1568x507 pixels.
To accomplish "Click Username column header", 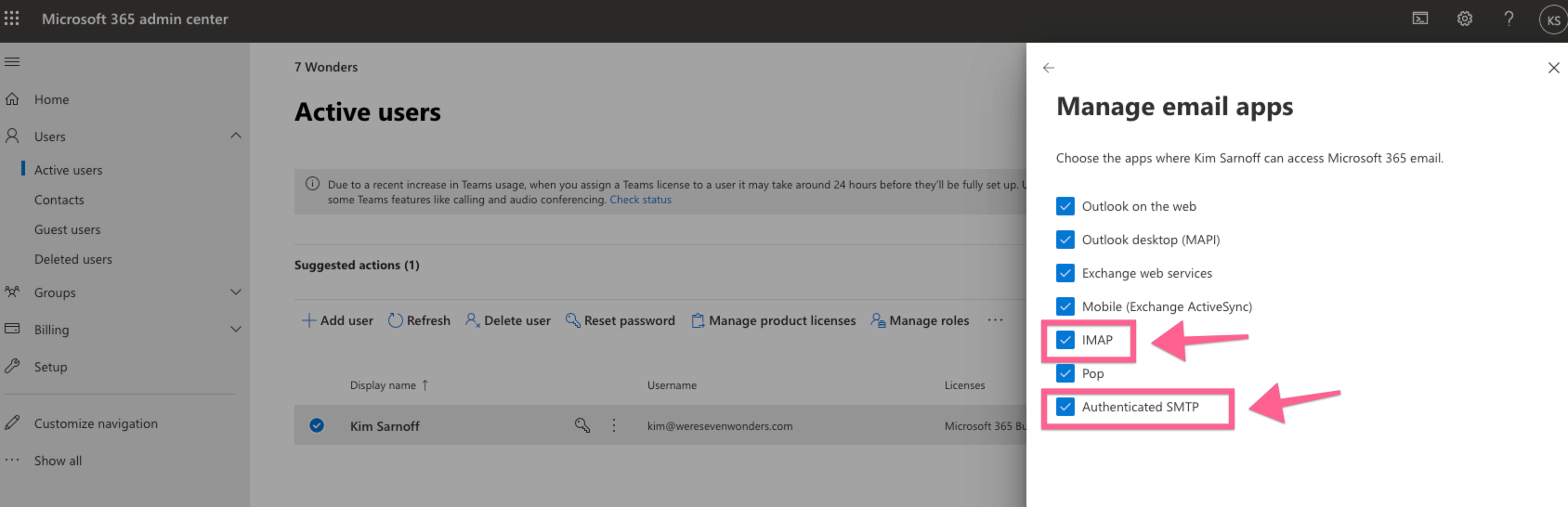I will point(672,385).
